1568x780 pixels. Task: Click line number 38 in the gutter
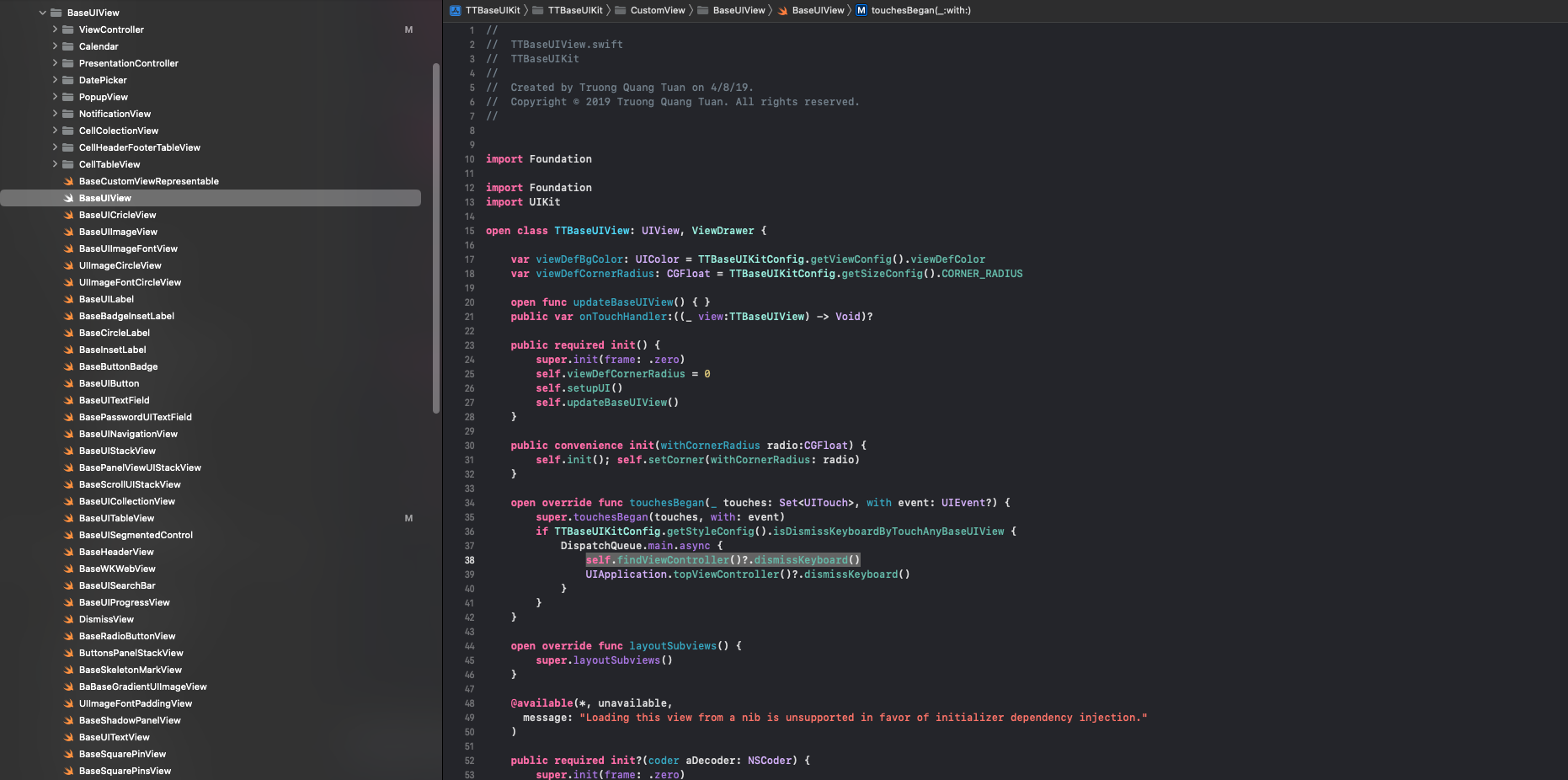pyautogui.click(x=469, y=560)
